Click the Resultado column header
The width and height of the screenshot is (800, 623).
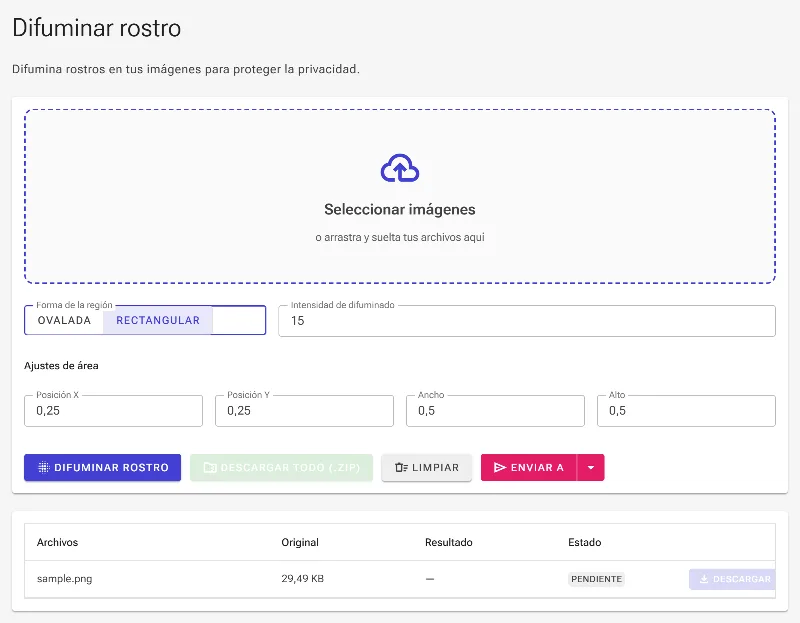[448, 542]
